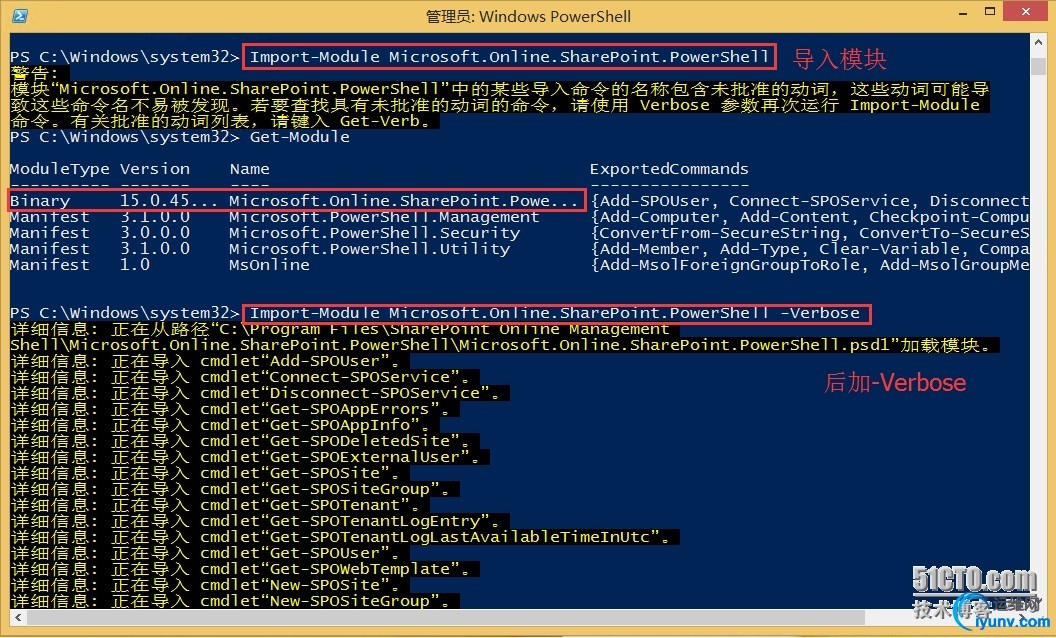This screenshot has width=1056, height=638.
Task: Click the 'Microsoft.Online.SharePoint.PowerShell.psd1' path line
Action: [x=505, y=345]
